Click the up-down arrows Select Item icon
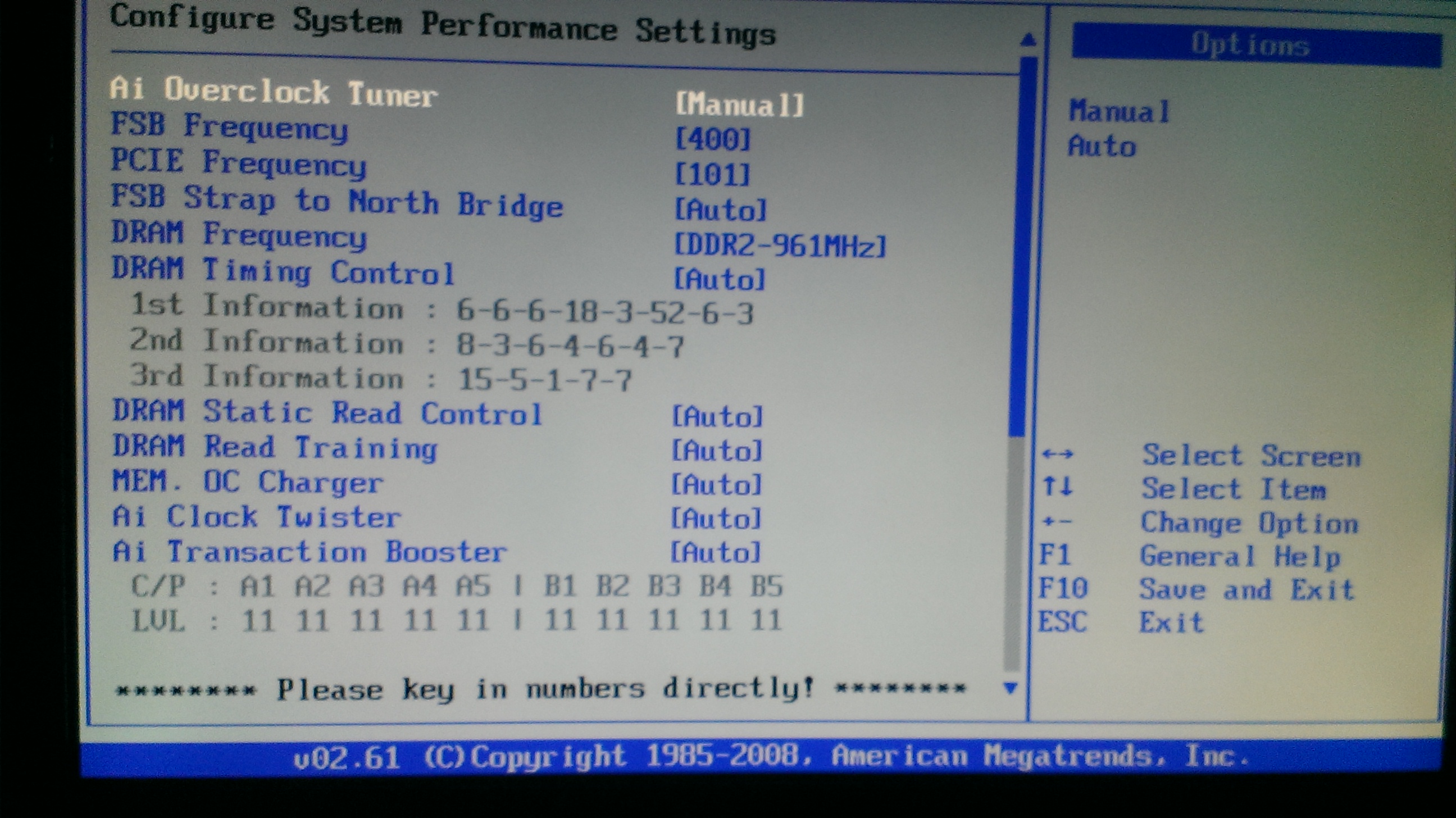 (1057, 486)
